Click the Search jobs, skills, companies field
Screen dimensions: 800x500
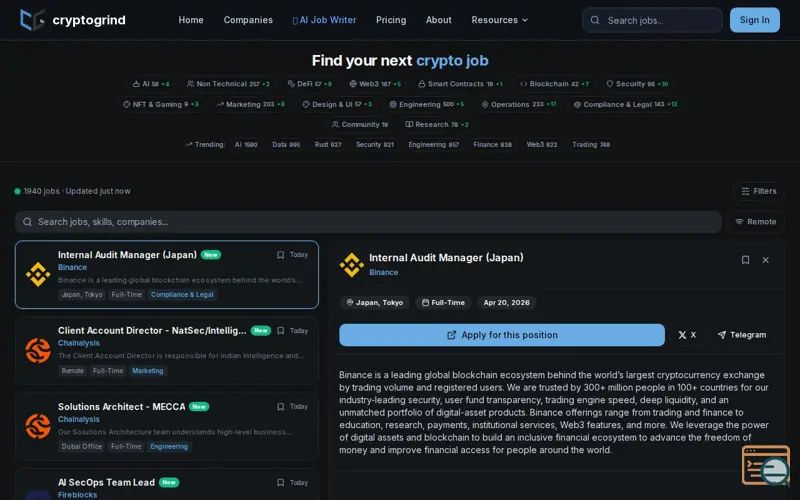point(368,221)
